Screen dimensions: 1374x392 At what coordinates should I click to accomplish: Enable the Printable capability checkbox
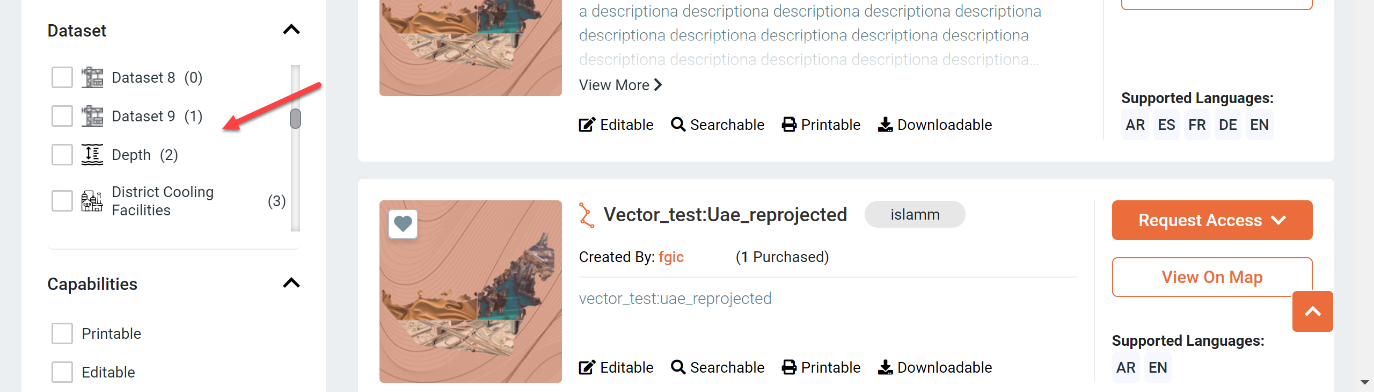tap(62, 333)
